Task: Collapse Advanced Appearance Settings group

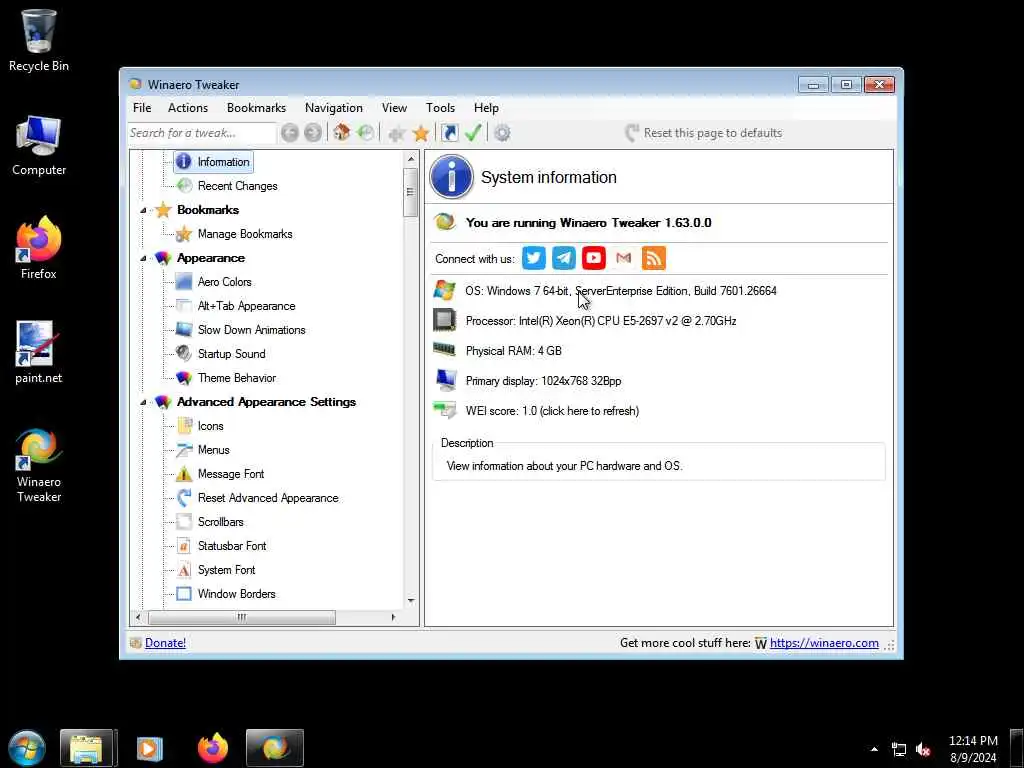Action: tap(143, 402)
